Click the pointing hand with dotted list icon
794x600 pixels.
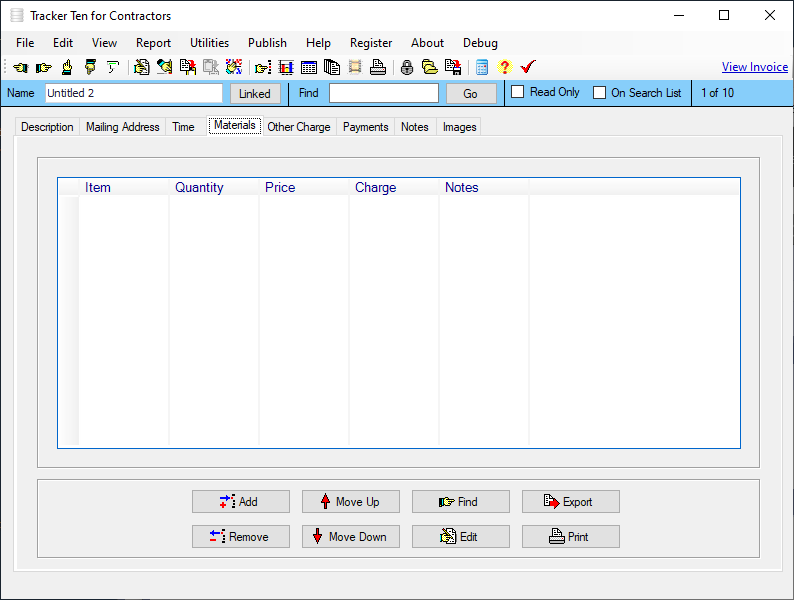point(263,67)
